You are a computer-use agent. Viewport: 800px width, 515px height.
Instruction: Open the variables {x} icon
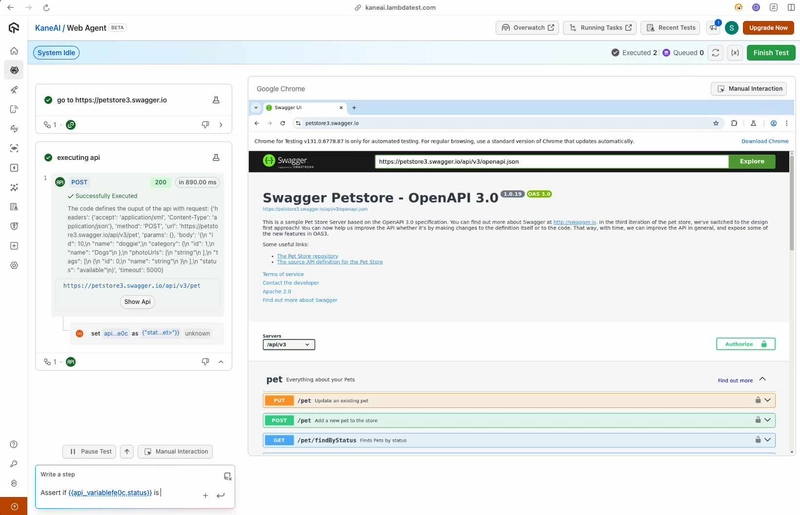click(x=735, y=53)
